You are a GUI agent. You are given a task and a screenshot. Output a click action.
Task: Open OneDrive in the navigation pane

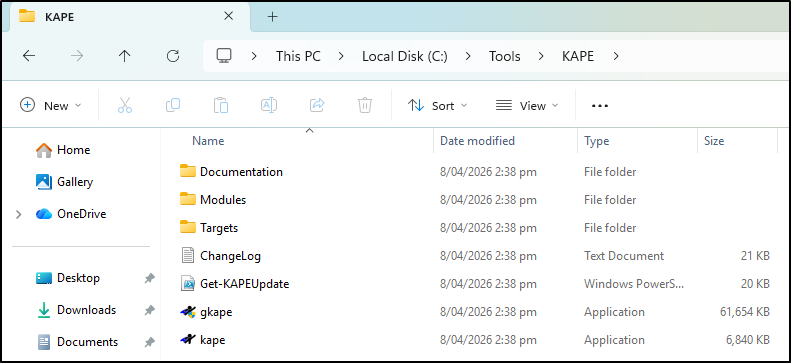click(x=71, y=214)
